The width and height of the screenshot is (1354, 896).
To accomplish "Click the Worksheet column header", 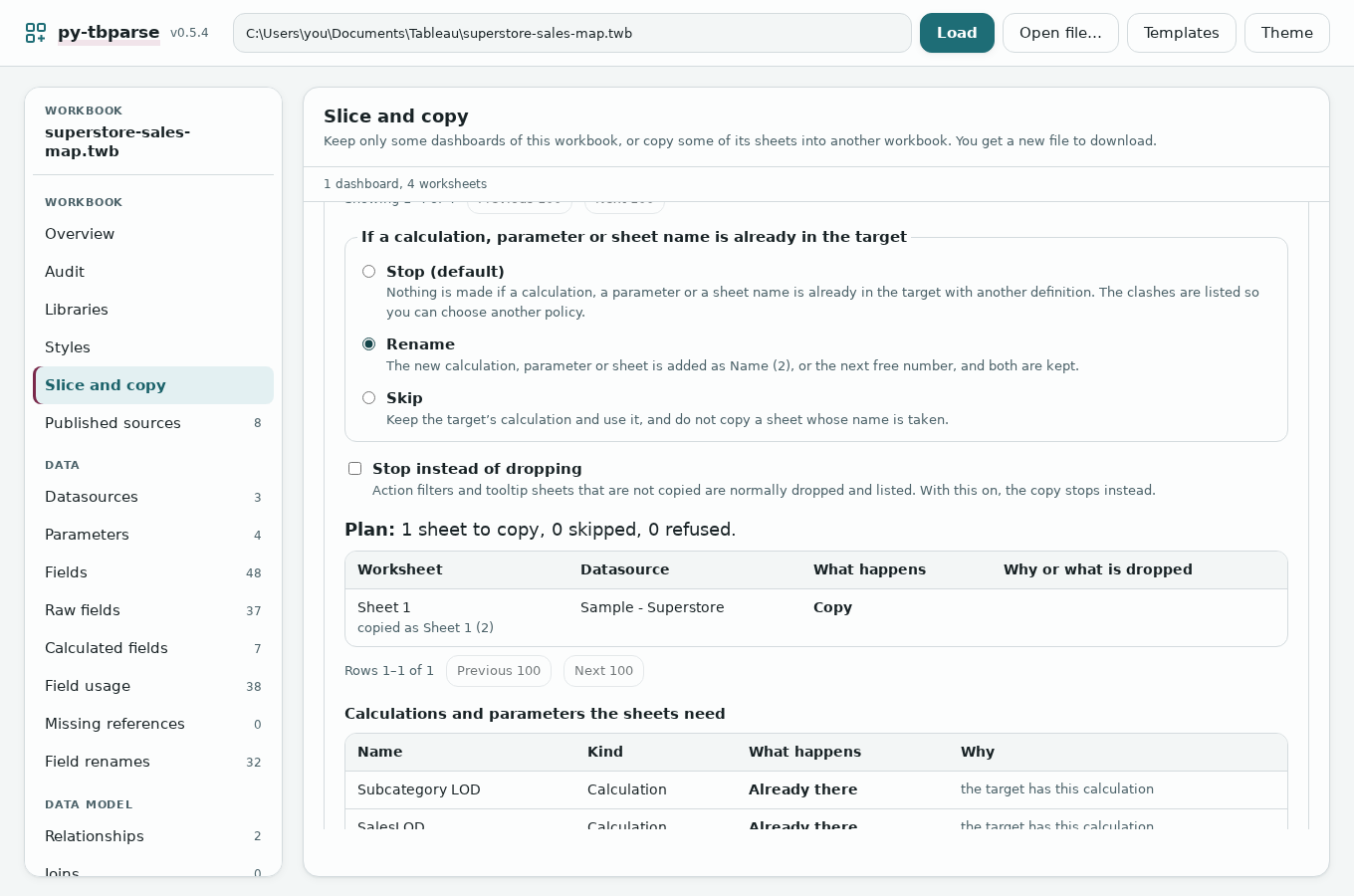I will pyautogui.click(x=400, y=569).
